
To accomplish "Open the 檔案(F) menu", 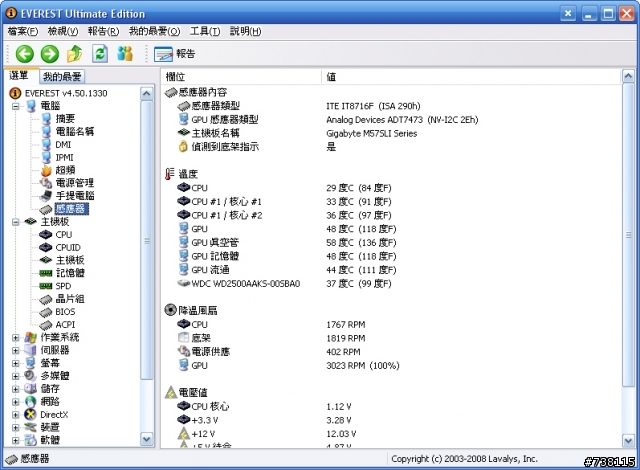I will pos(22,31).
